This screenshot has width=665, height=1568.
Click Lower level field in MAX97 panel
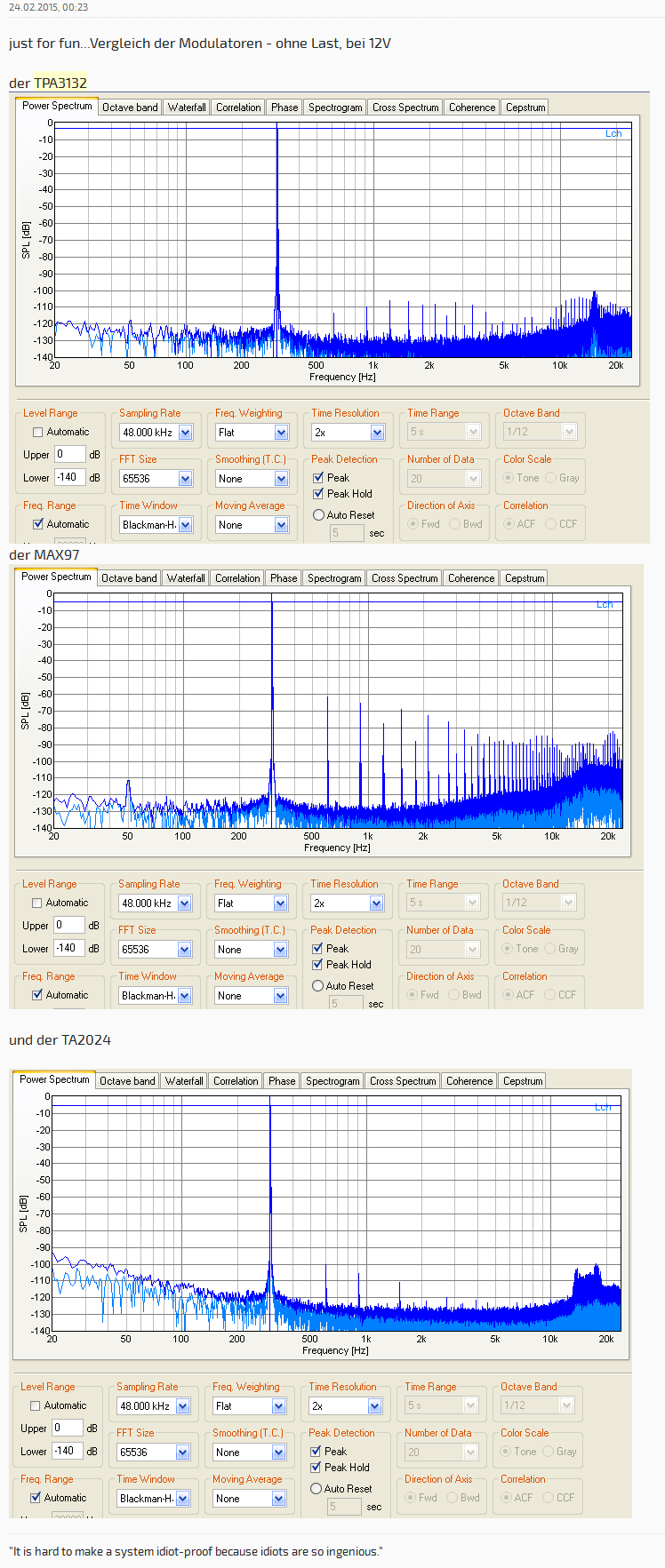(69, 948)
